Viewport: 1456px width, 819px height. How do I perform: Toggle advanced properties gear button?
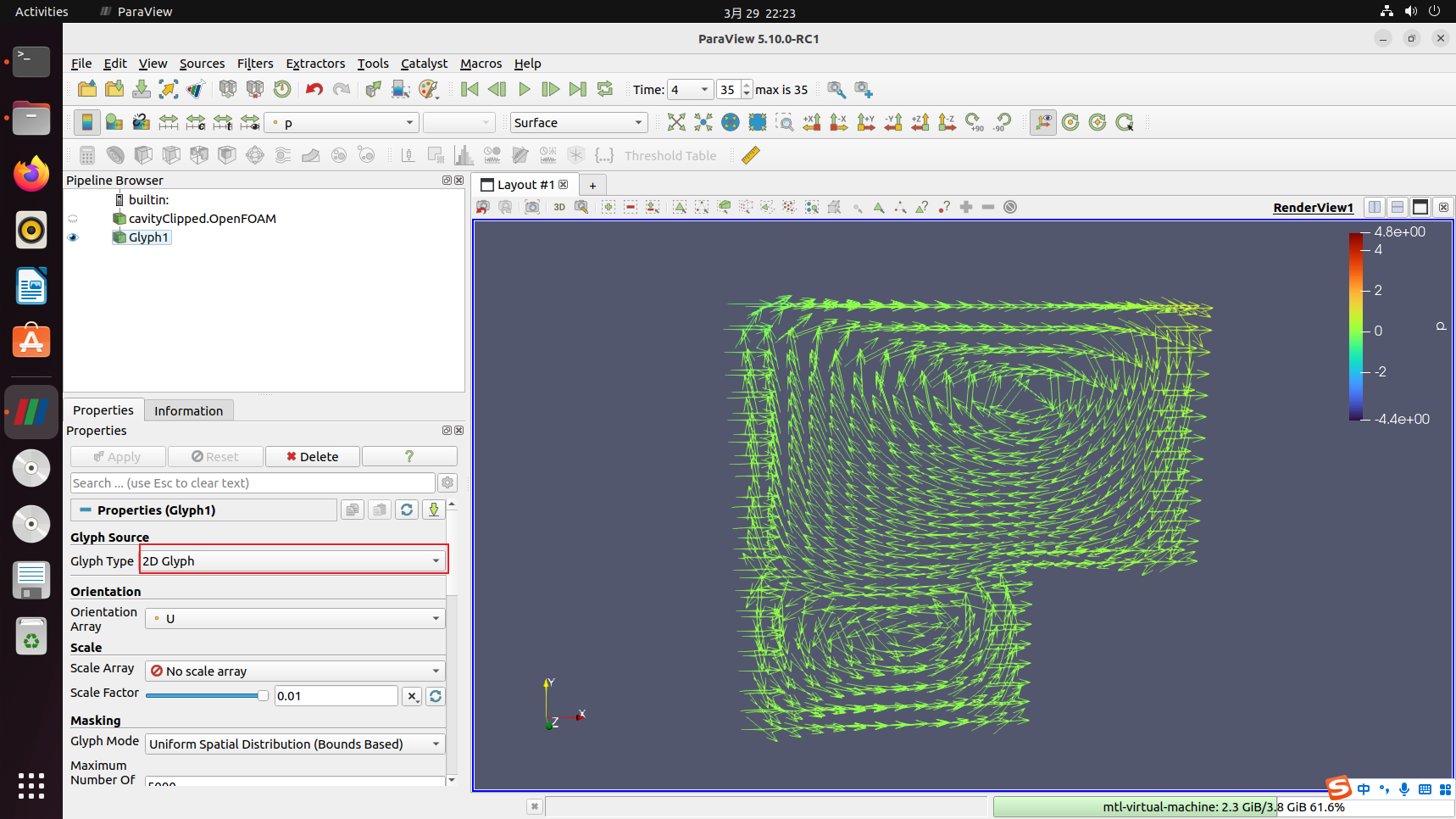(x=447, y=483)
